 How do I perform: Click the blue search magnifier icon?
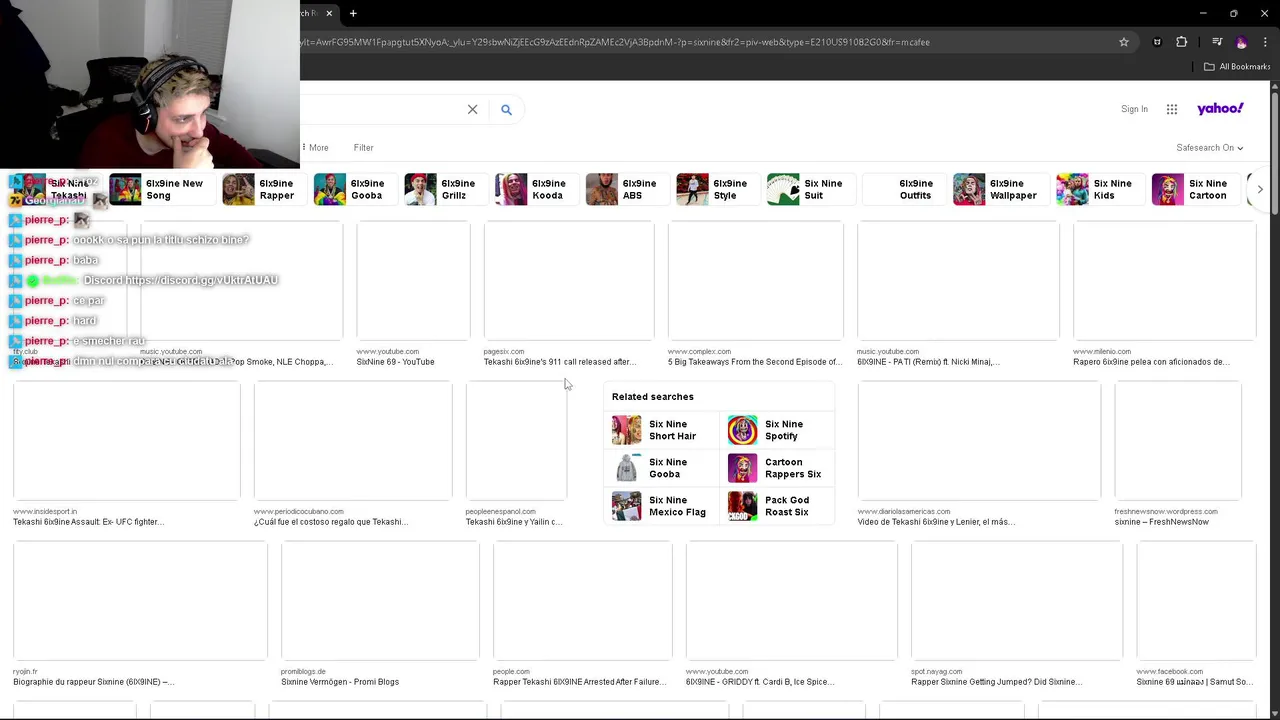[506, 109]
